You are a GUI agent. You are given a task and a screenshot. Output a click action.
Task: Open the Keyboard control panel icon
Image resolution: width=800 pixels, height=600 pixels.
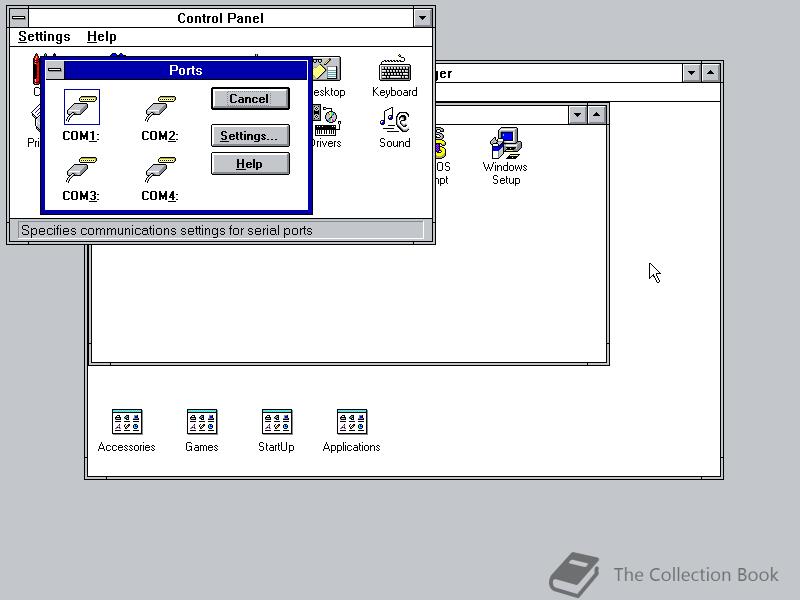[394, 76]
